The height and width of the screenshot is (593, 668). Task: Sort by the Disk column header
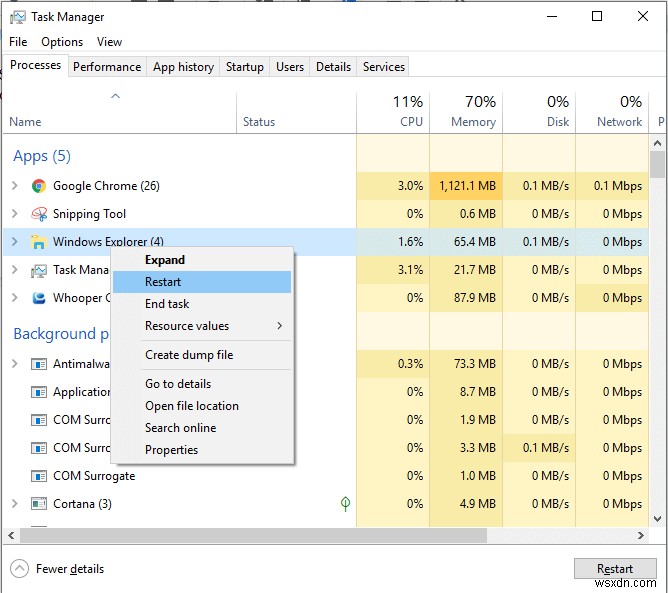pos(539,112)
